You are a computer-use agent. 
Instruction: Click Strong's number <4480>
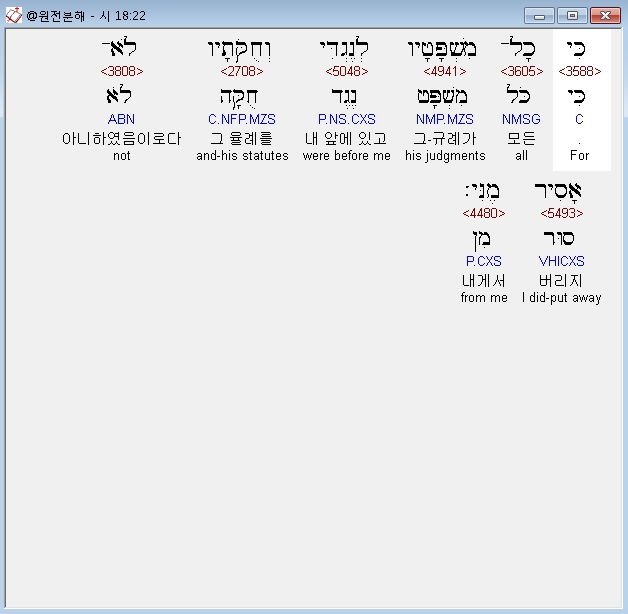pyautogui.click(x=484, y=213)
